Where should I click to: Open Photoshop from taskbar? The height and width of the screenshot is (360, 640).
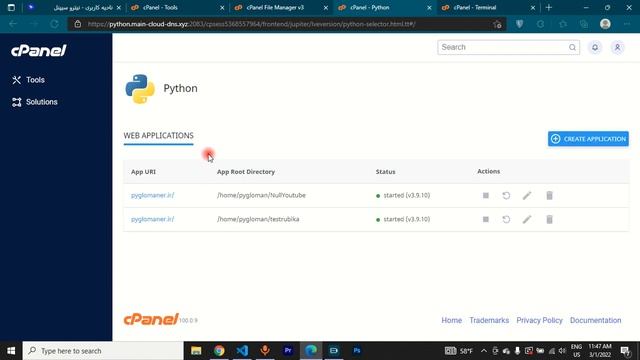pos(357,351)
